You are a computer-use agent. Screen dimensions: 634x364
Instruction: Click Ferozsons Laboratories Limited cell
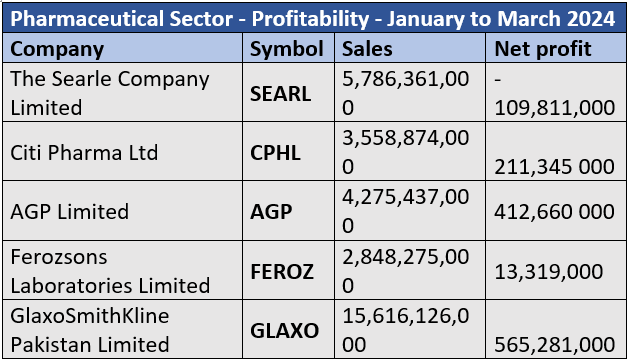coord(123,271)
